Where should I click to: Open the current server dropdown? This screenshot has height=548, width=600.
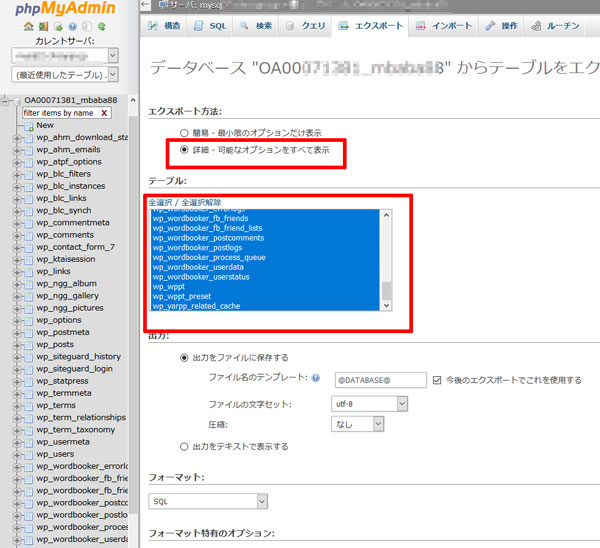click(x=65, y=56)
